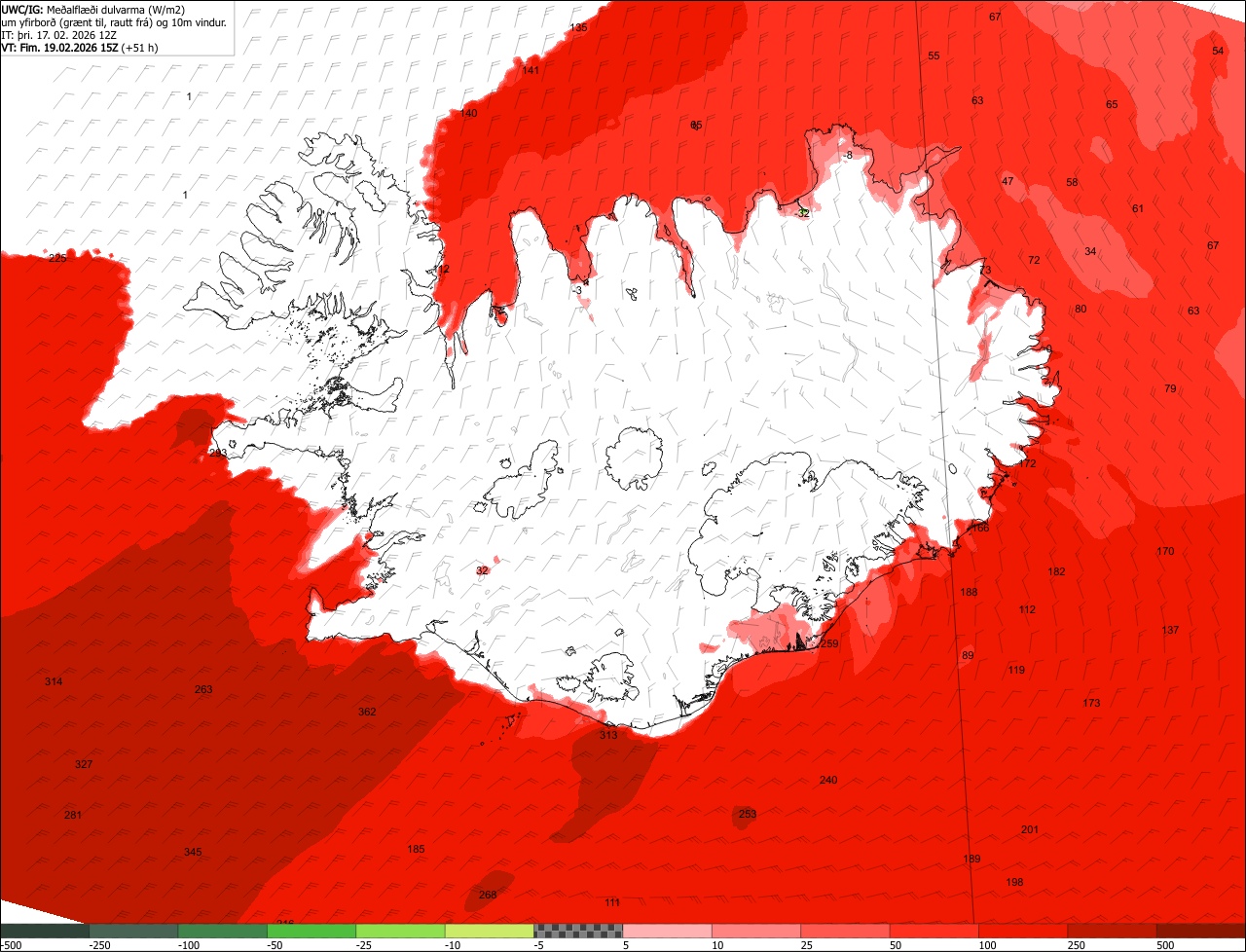Click the legend label -25

click(366, 945)
